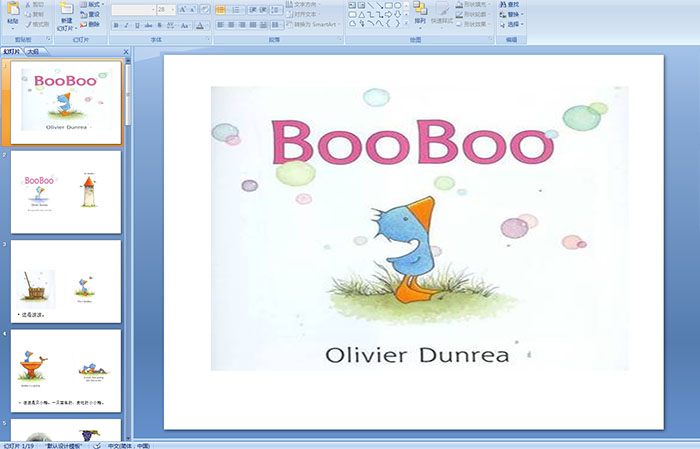Select slide 4 thumbnail with birdbath

click(x=66, y=371)
